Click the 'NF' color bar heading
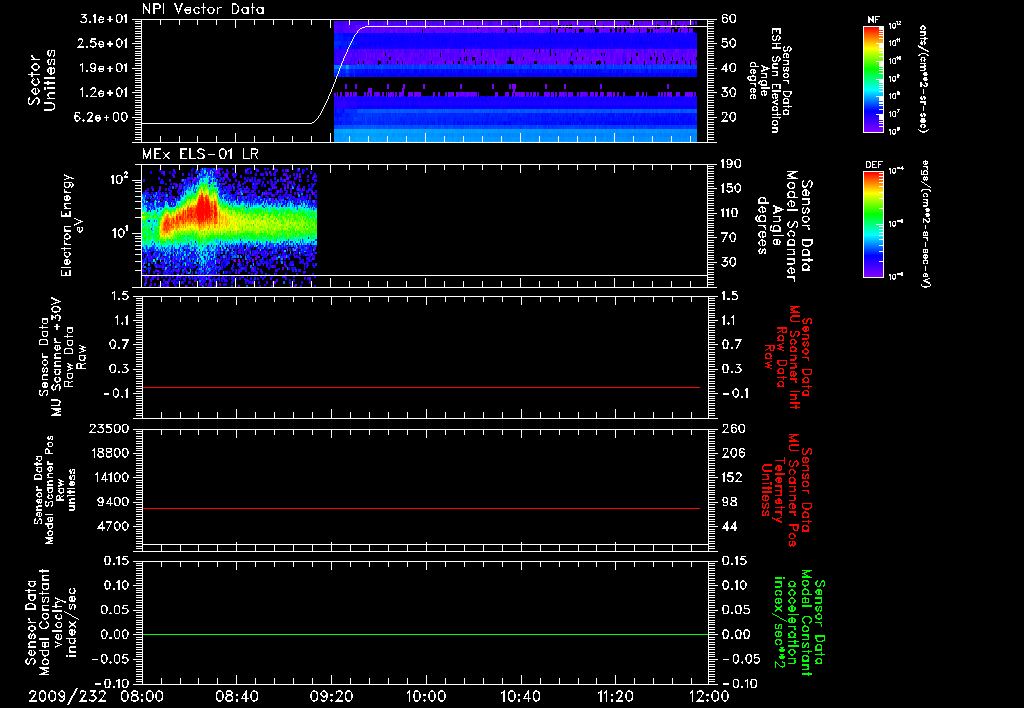 (873, 20)
